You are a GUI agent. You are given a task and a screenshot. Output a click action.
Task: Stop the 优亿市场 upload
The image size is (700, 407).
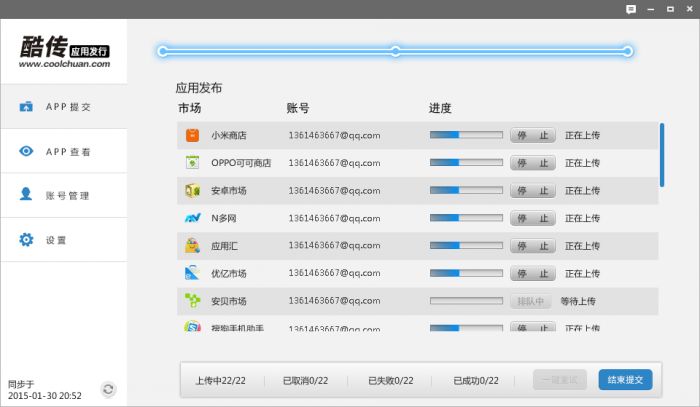533,273
